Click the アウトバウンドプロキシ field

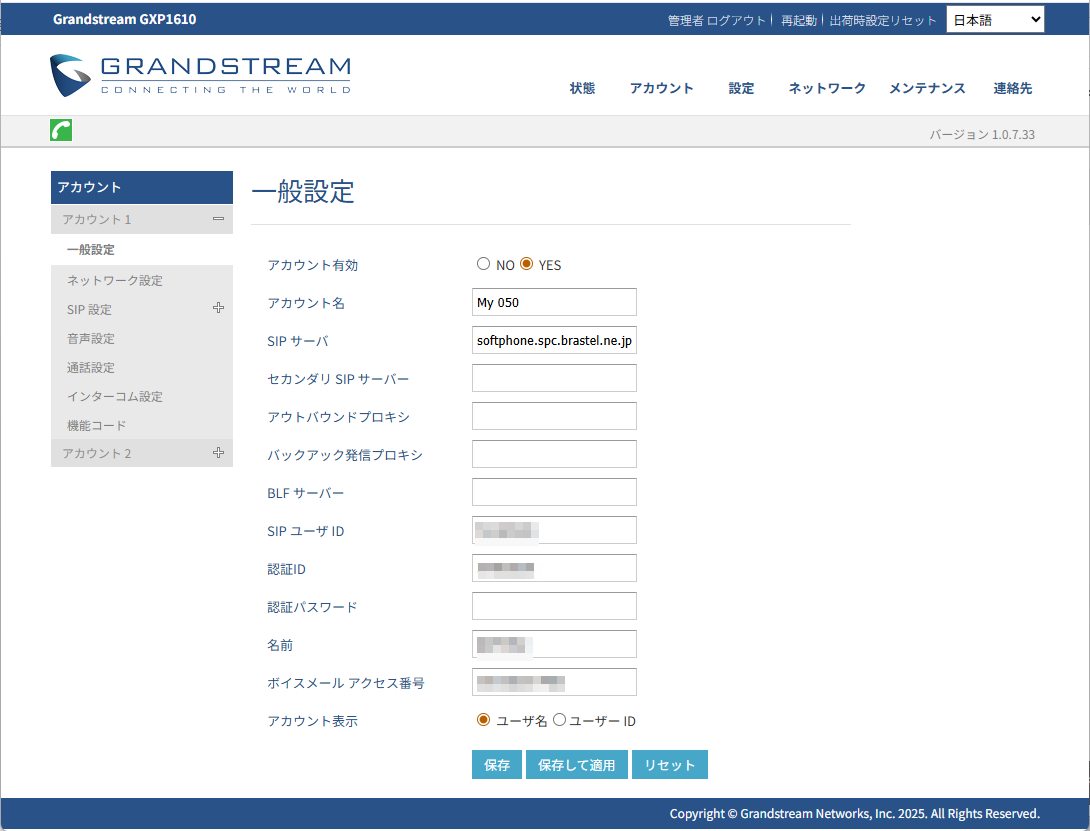coord(554,416)
